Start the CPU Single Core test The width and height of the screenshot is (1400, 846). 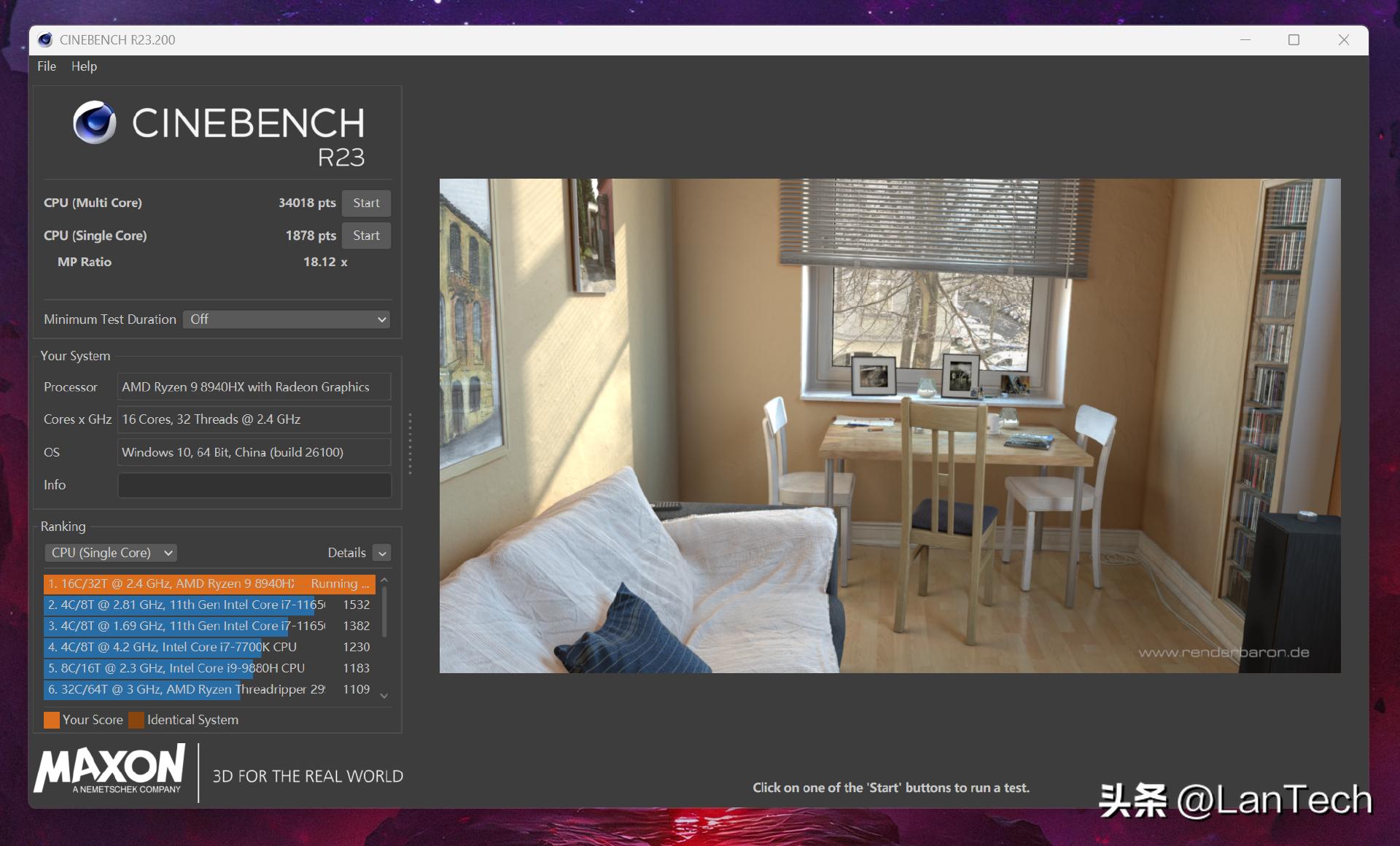366,236
